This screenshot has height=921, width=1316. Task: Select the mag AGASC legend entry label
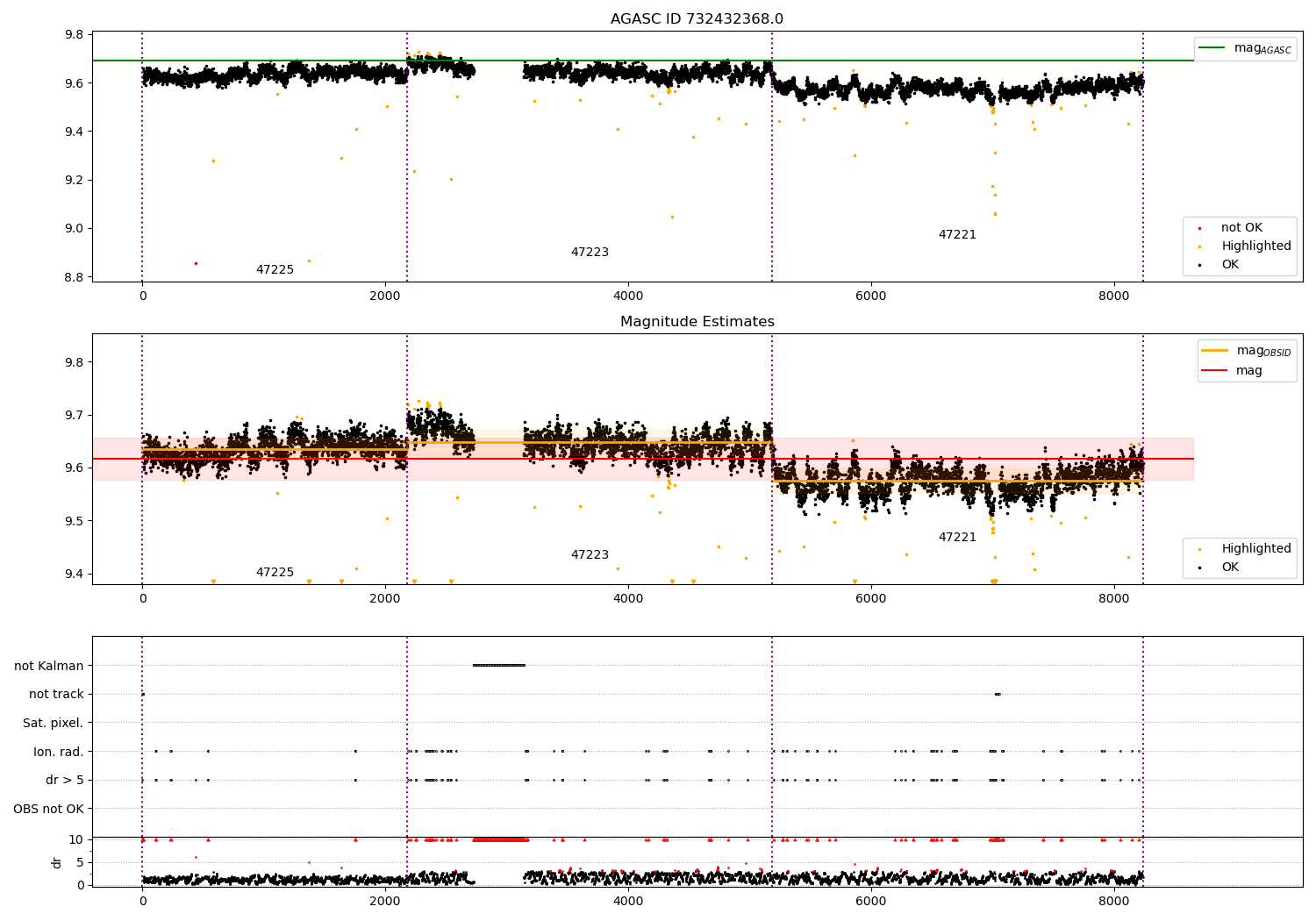(1262, 48)
